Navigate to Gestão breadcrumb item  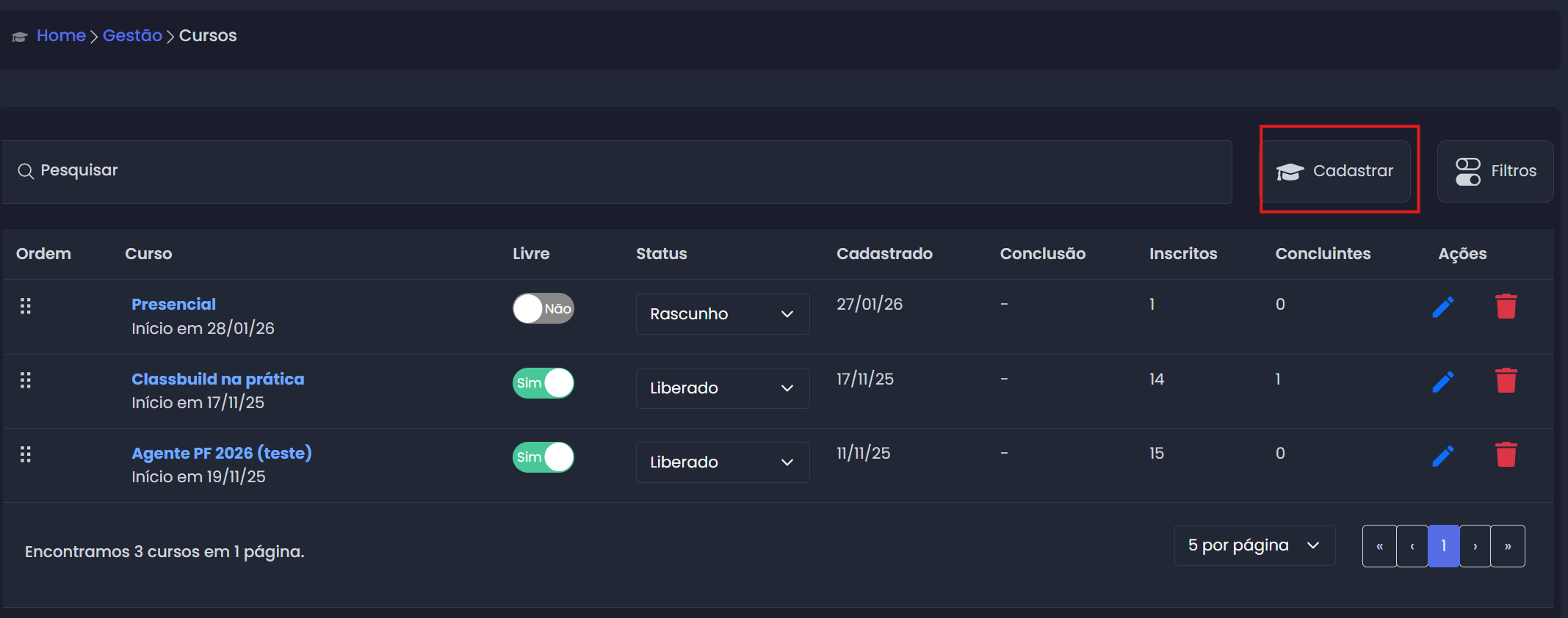(x=132, y=35)
